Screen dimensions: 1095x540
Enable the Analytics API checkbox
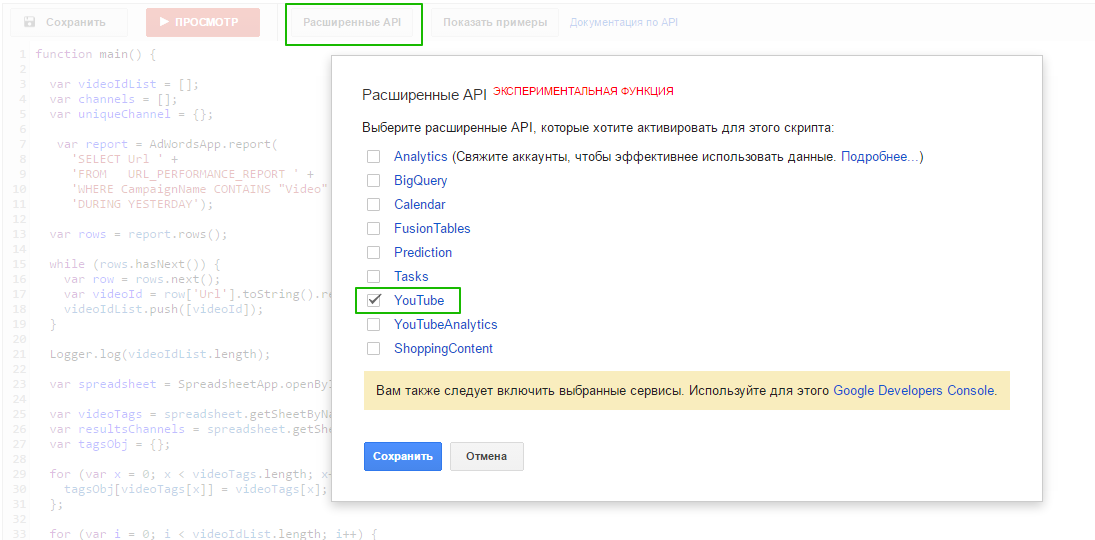click(374, 156)
